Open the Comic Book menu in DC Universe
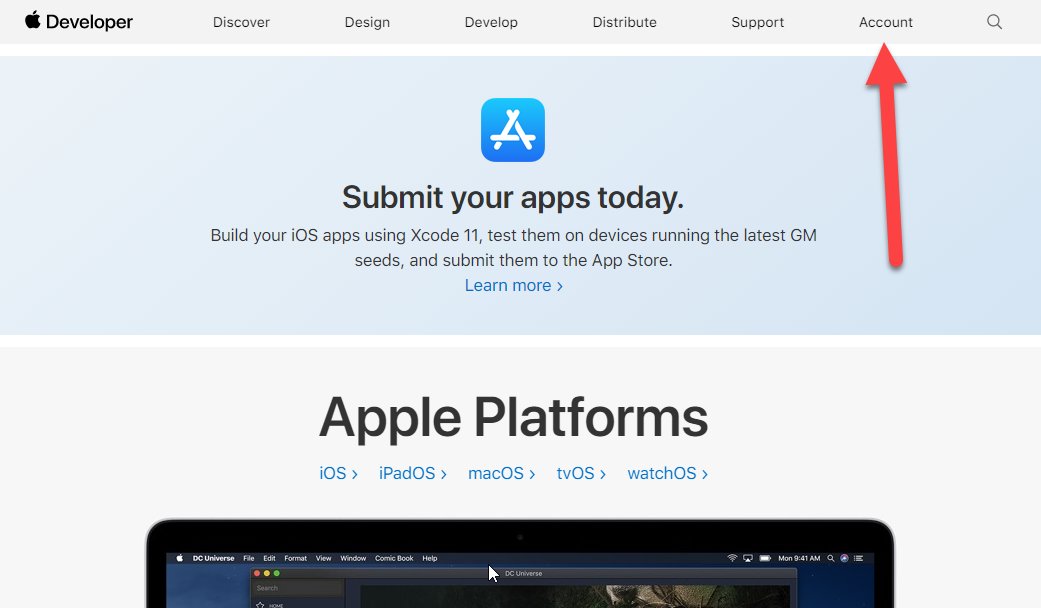The image size is (1041, 608). click(x=394, y=558)
